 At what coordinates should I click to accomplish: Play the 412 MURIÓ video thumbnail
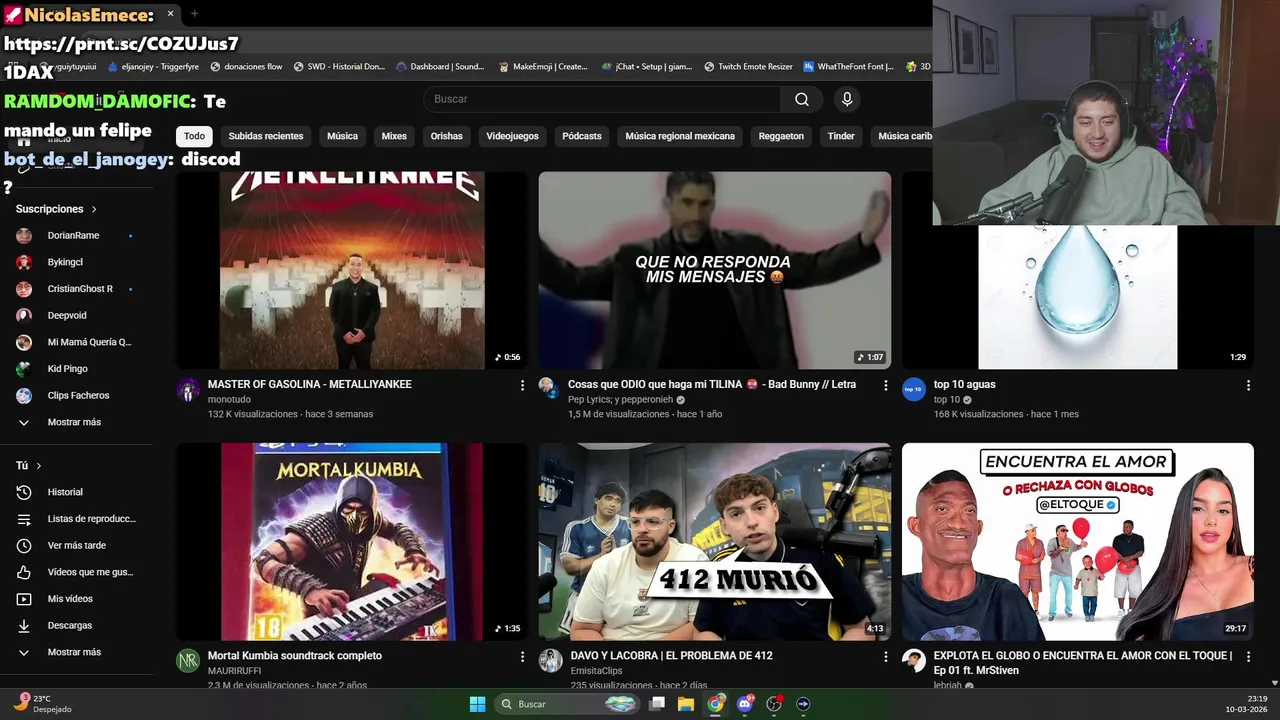point(715,541)
